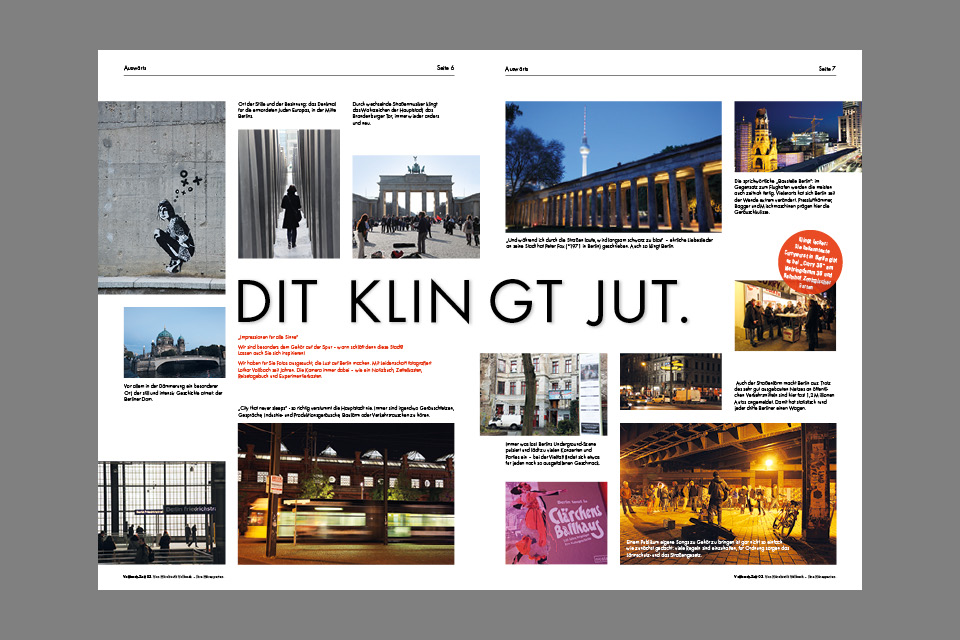Click the street musicians under bridge photo
The image size is (960, 640).
727,493
